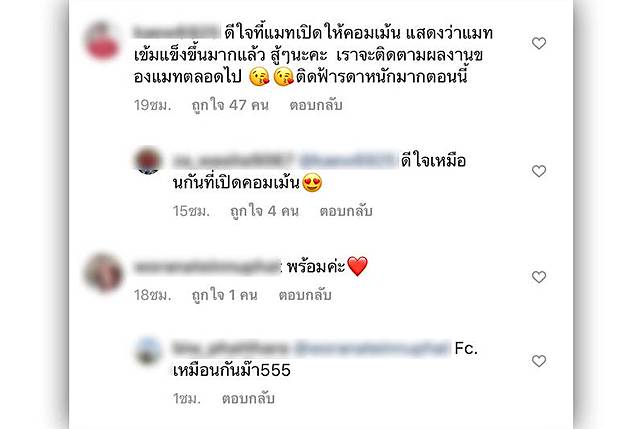Screen dimensions: 644x429
Task: Open avatar beside the พร้อมค่ะ comment
Action: (103, 273)
